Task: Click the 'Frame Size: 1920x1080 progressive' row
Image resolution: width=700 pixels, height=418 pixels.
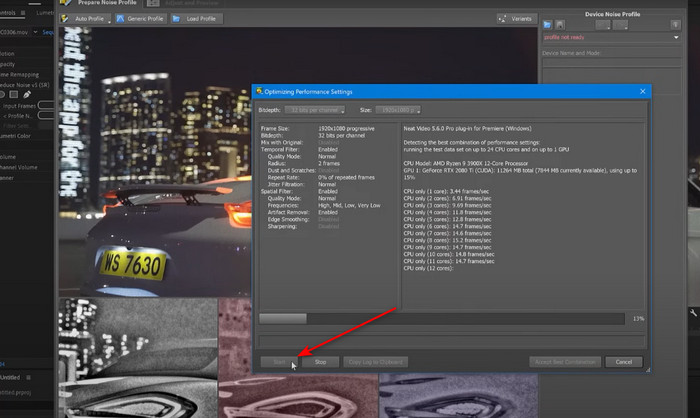Action: pyautogui.click(x=317, y=129)
